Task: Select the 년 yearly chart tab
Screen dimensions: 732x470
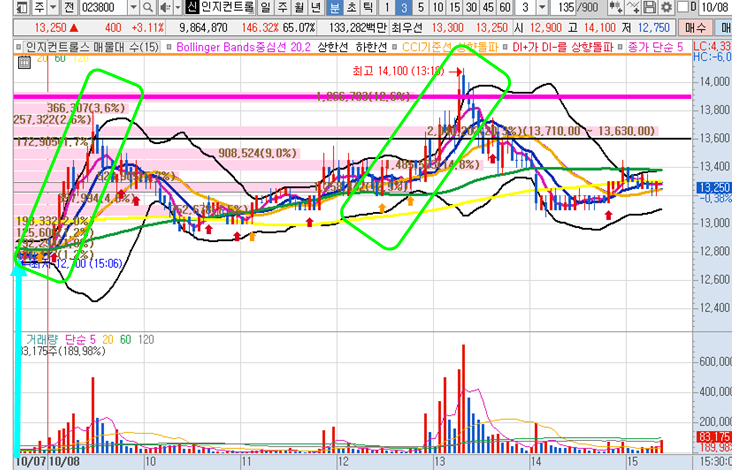Action: 316,7
